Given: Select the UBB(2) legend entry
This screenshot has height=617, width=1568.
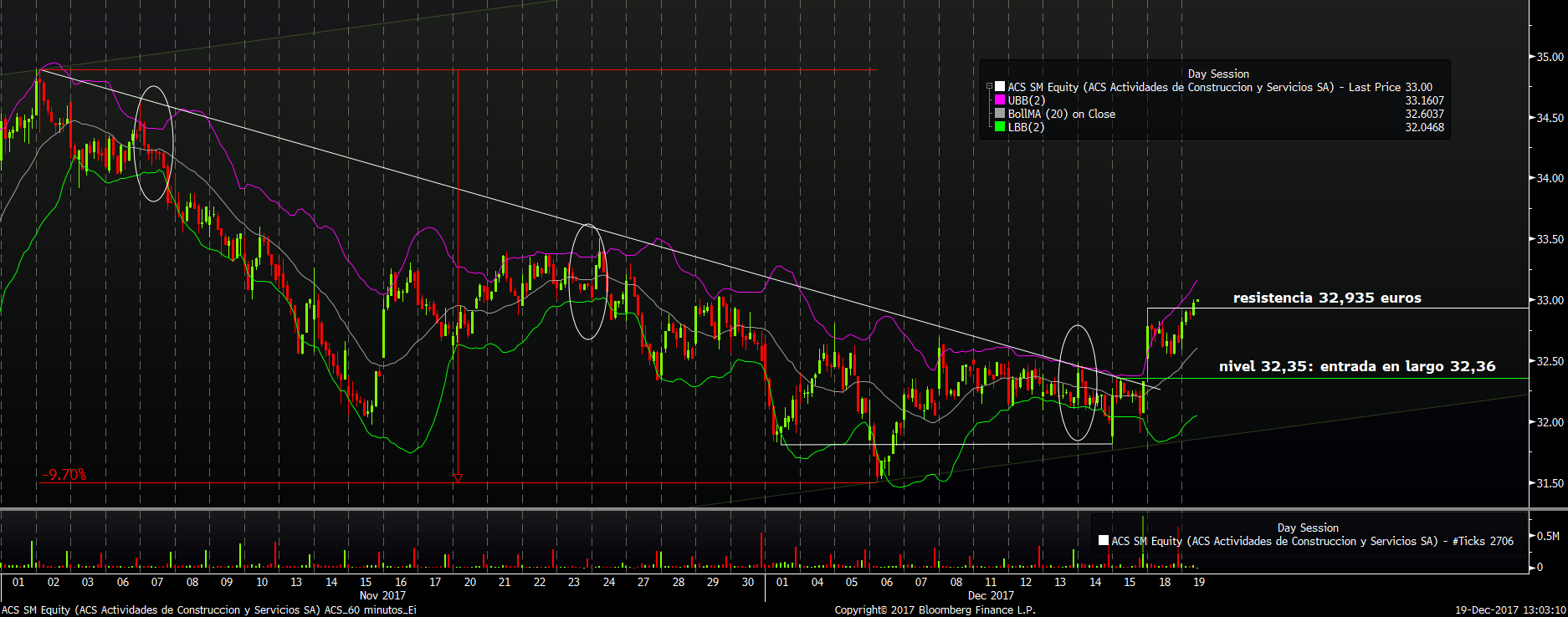Looking at the screenshot, I should coord(1026,100).
